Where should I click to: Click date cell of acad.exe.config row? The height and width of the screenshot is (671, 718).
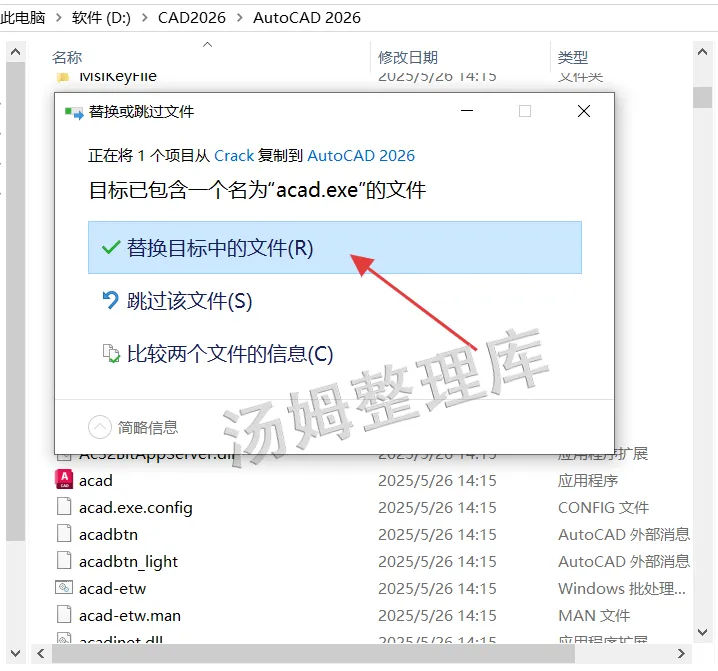437,507
